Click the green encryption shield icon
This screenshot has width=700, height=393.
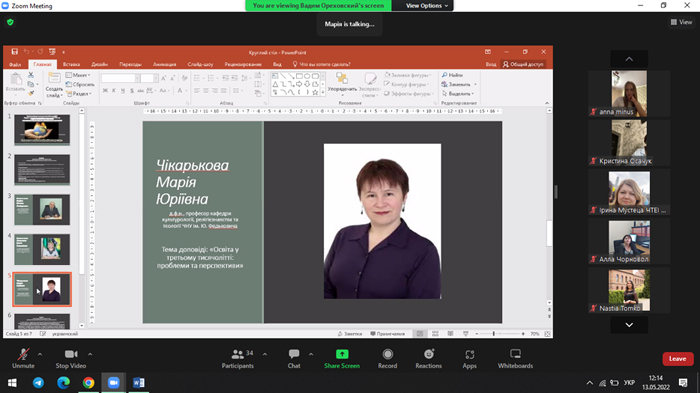(10, 22)
